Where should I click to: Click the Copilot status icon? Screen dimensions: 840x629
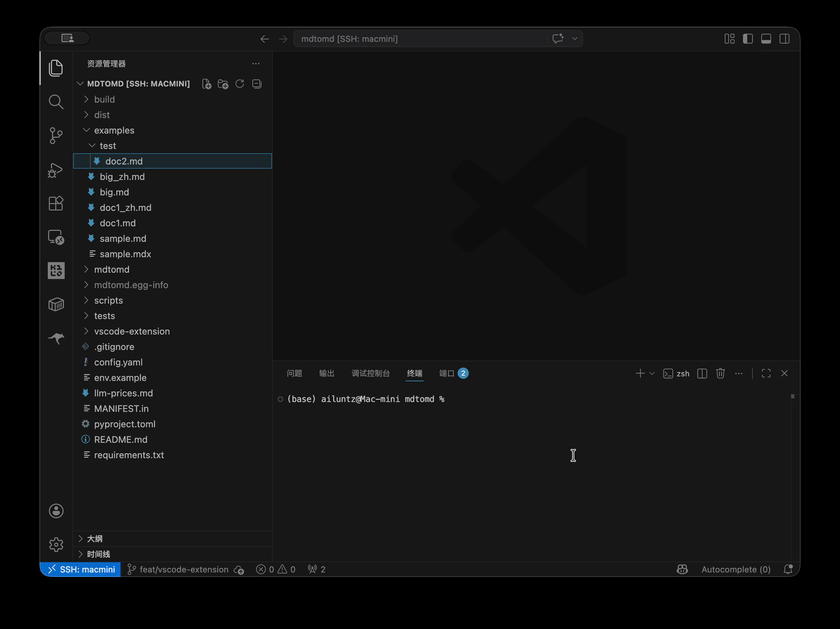click(682, 570)
